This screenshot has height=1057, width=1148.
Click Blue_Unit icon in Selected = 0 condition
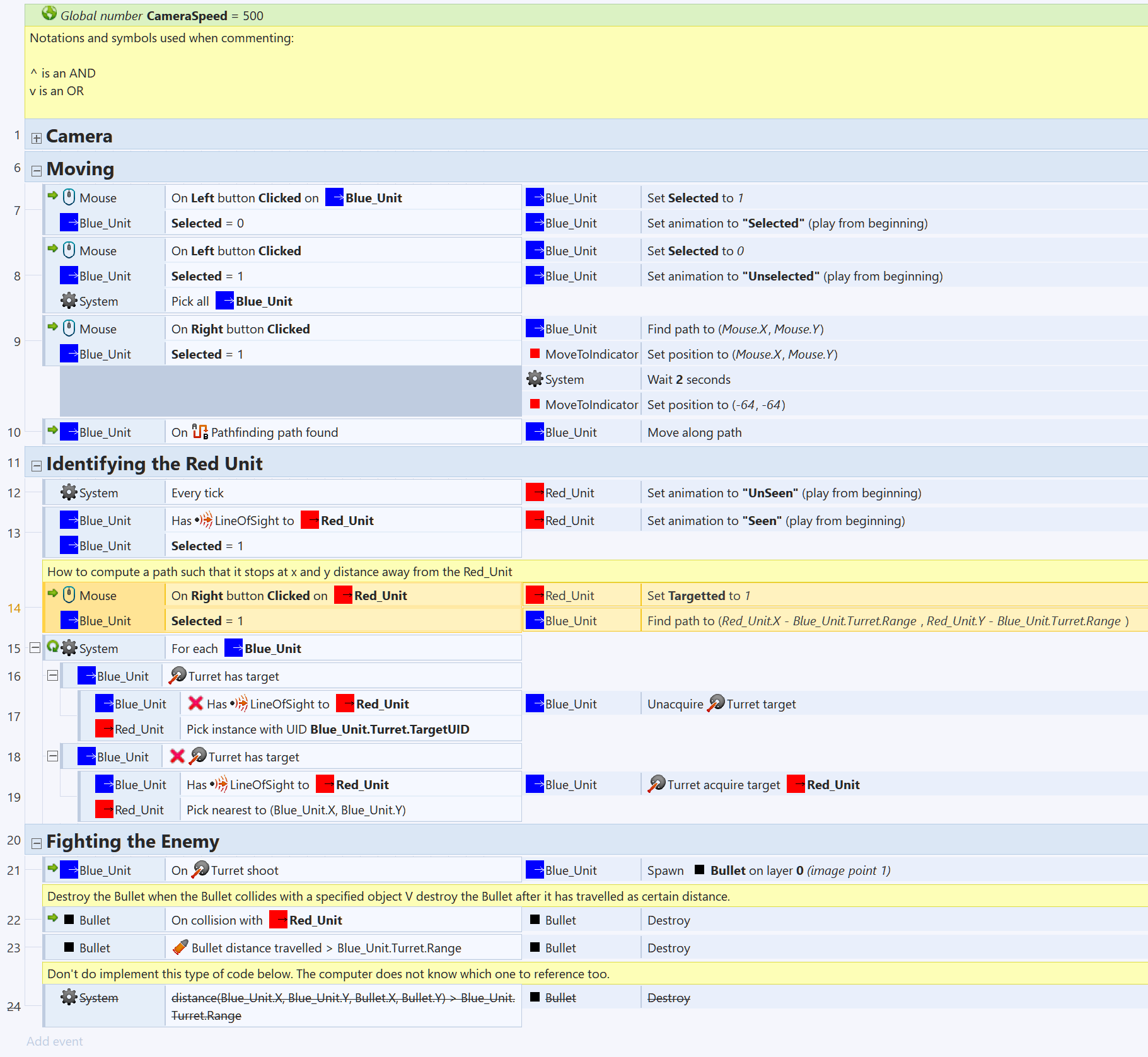coord(69,222)
